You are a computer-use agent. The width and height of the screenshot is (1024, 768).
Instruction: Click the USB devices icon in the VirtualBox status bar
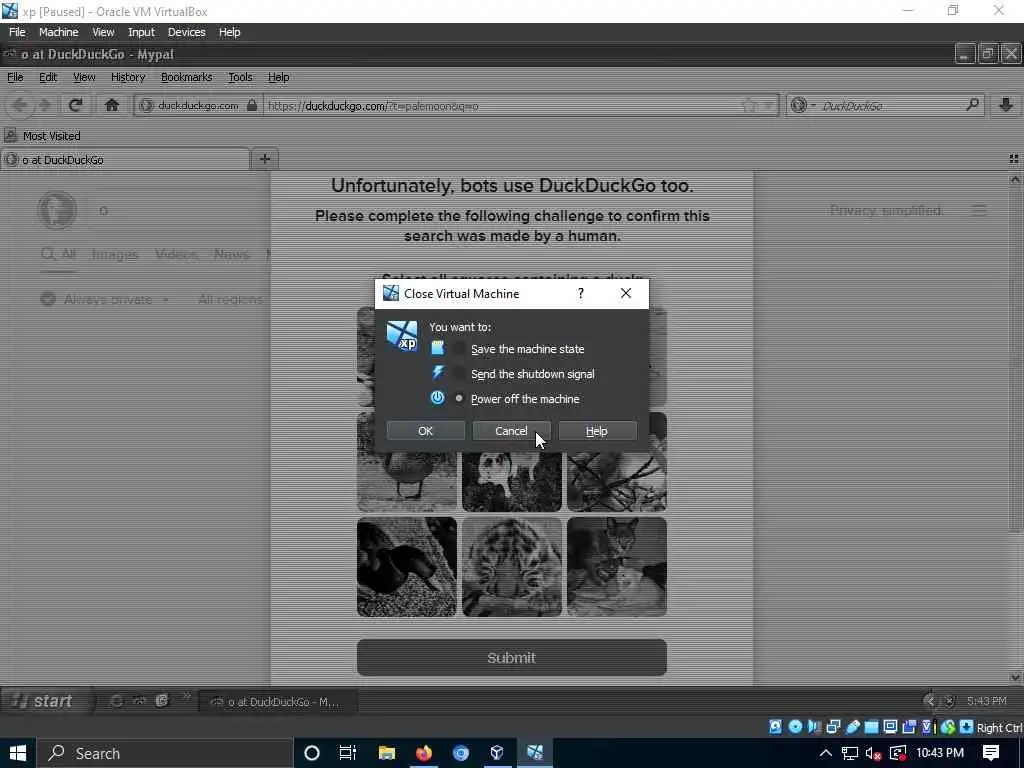coord(852,726)
